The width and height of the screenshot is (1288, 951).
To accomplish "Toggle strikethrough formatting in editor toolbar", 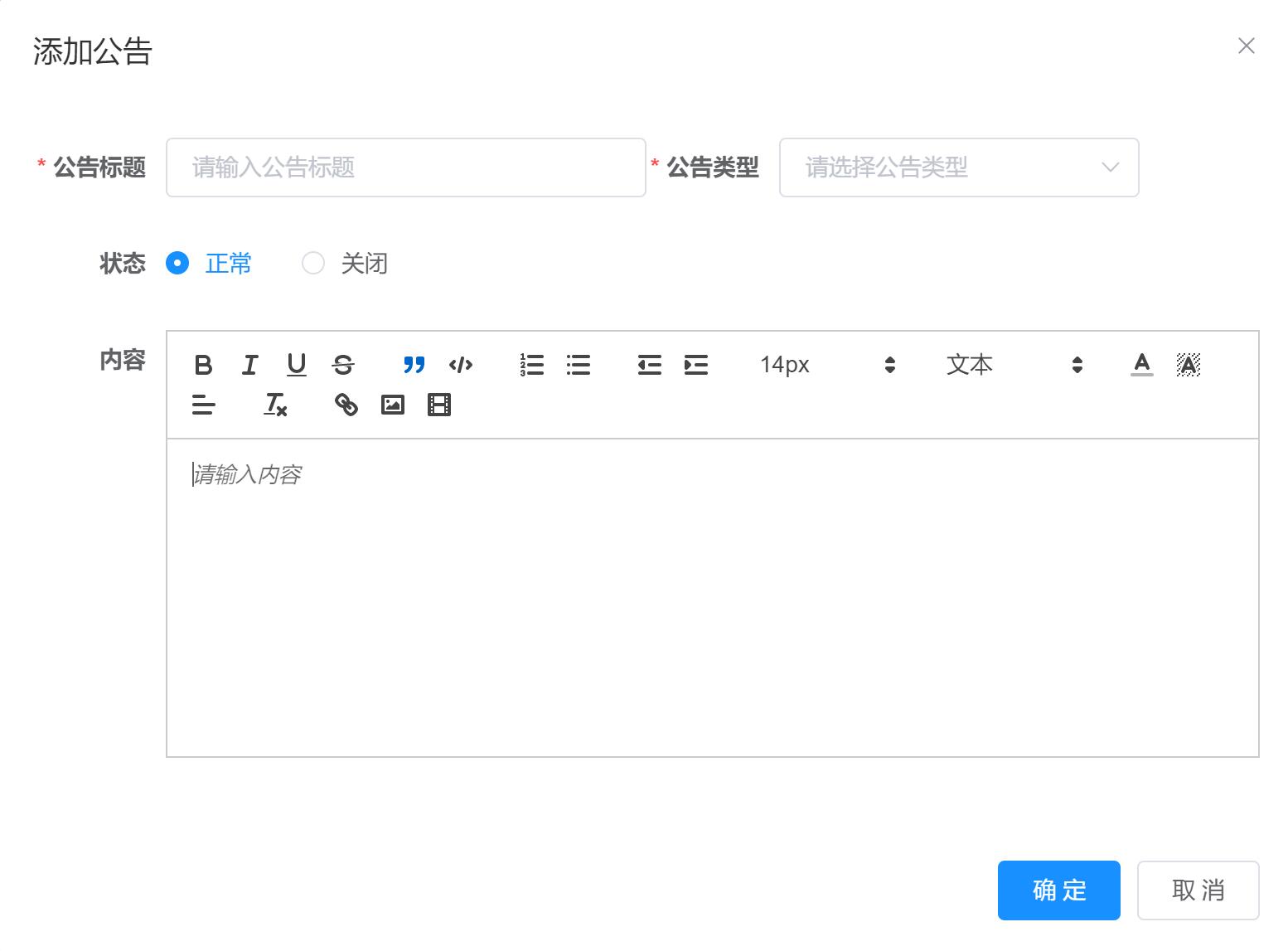I will point(342,365).
